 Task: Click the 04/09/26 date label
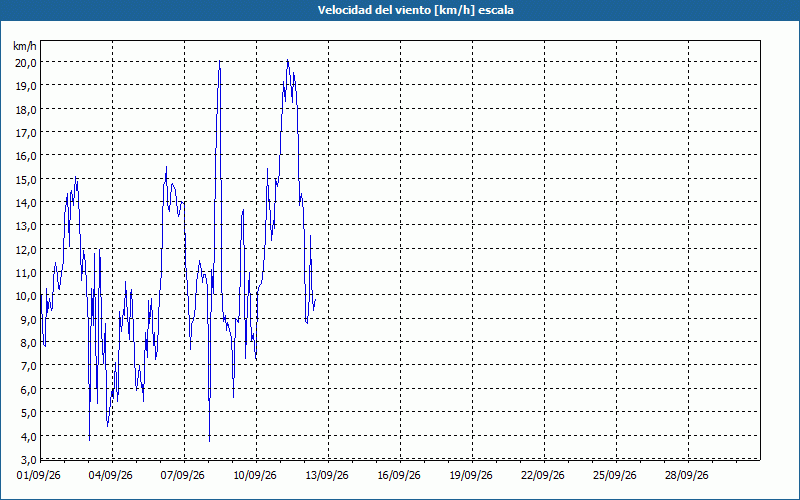pyautogui.click(x=111, y=476)
